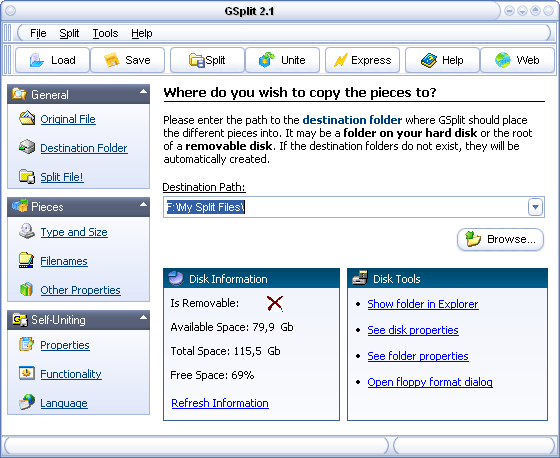Start Express mode via lightning icon
560x458 pixels.
tap(340, 60)
